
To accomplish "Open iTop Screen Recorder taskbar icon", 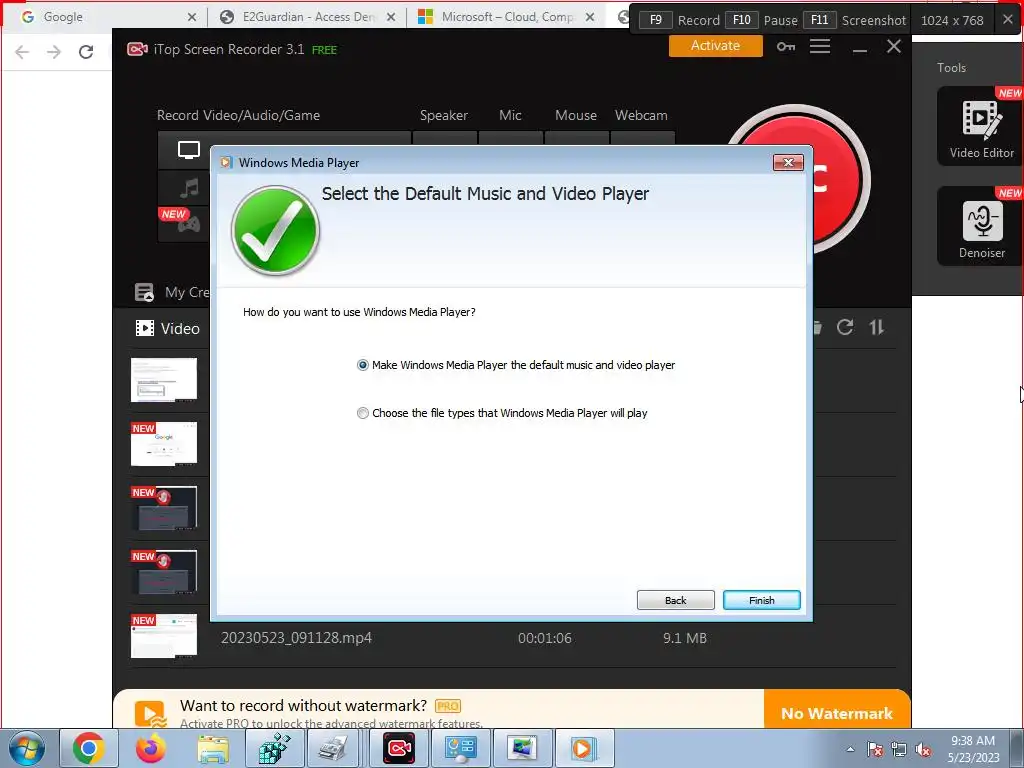I will (399, 748).
